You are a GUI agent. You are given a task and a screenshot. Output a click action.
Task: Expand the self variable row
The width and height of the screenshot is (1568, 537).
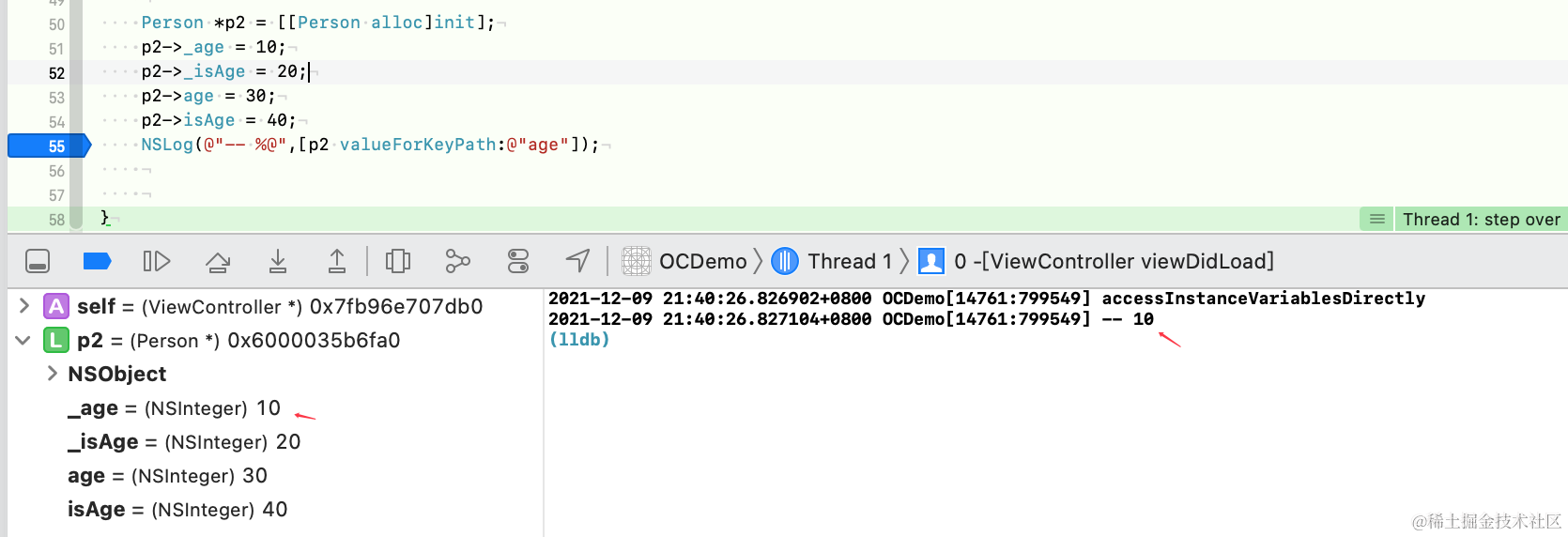point(24,306)
